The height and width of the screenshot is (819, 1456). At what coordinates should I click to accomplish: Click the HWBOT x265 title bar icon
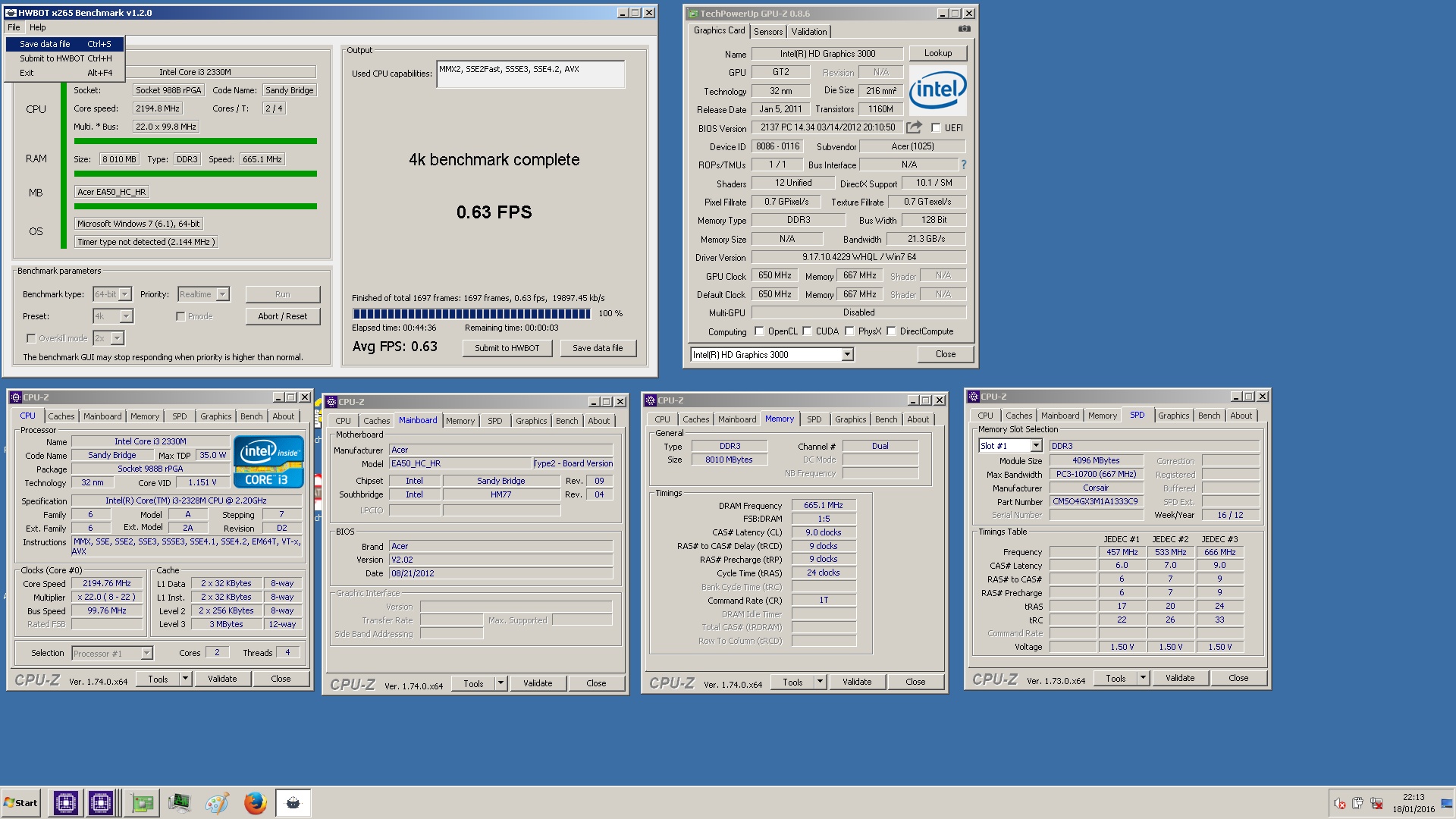pyautogui.click(x=11, y=13)
